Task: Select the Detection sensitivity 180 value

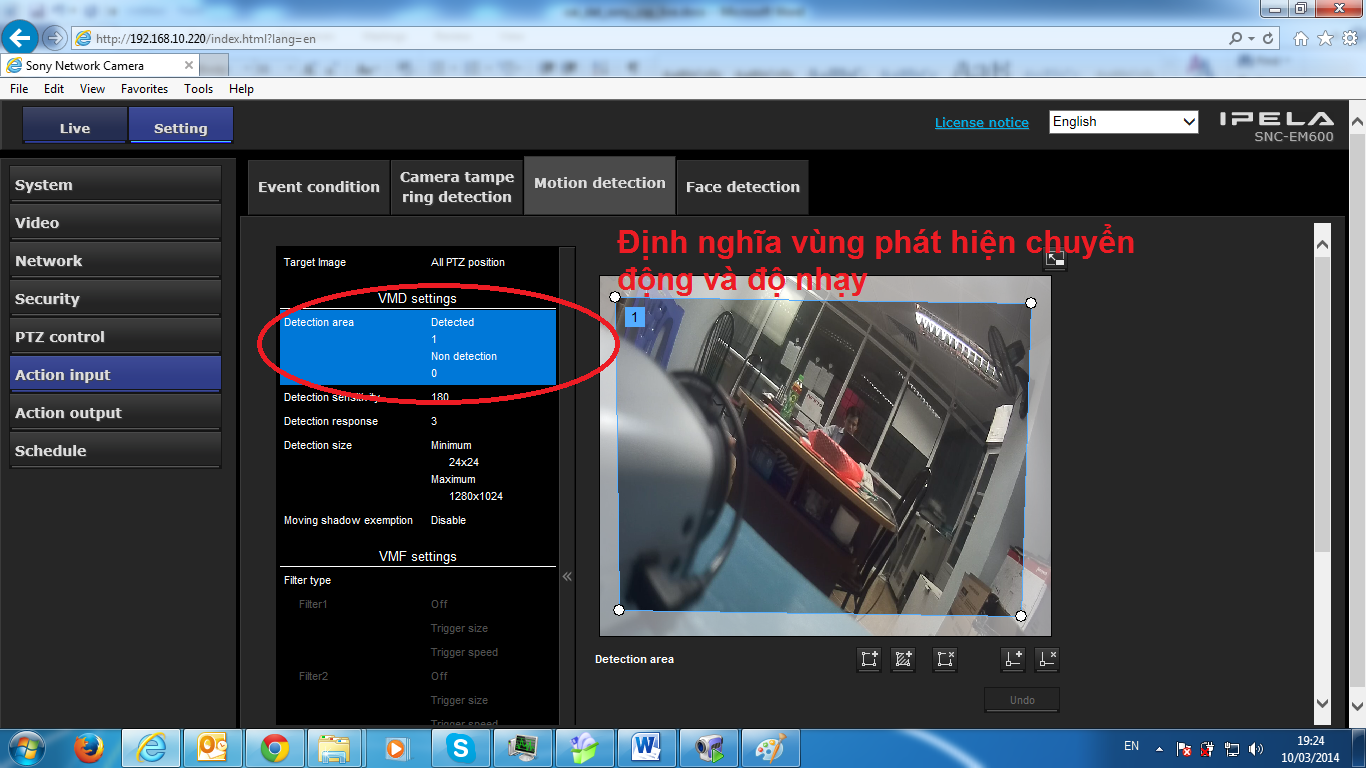Action: tap(440, 397)
